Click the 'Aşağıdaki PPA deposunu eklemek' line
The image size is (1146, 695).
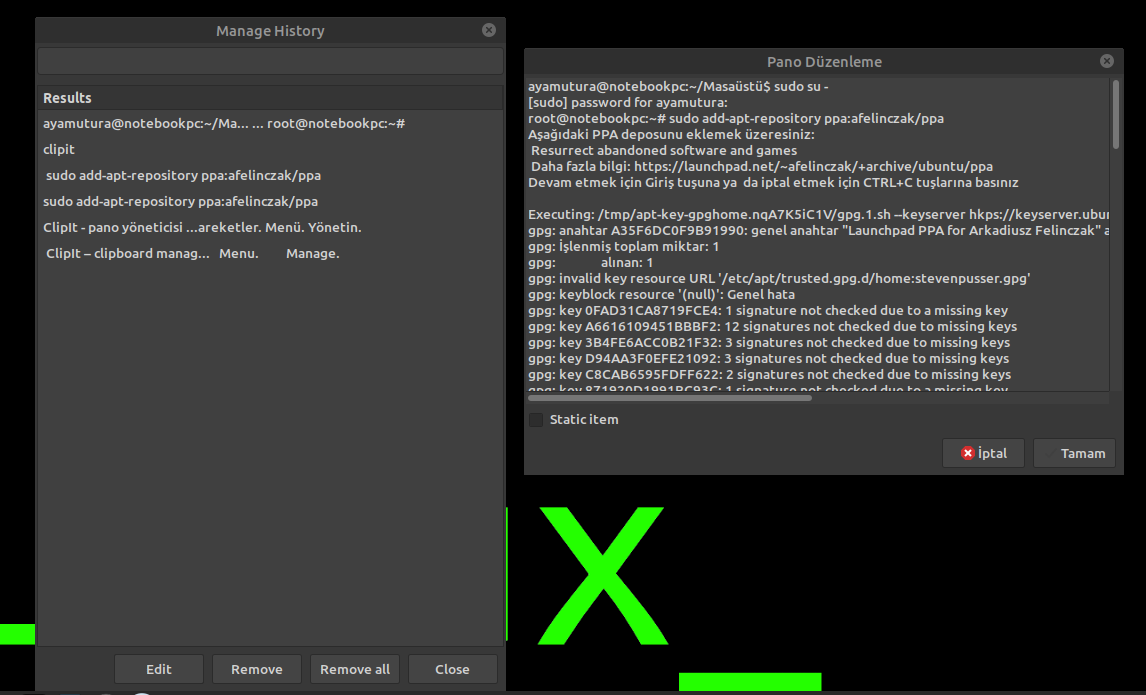pyautogui.click(x=671, y=134)
